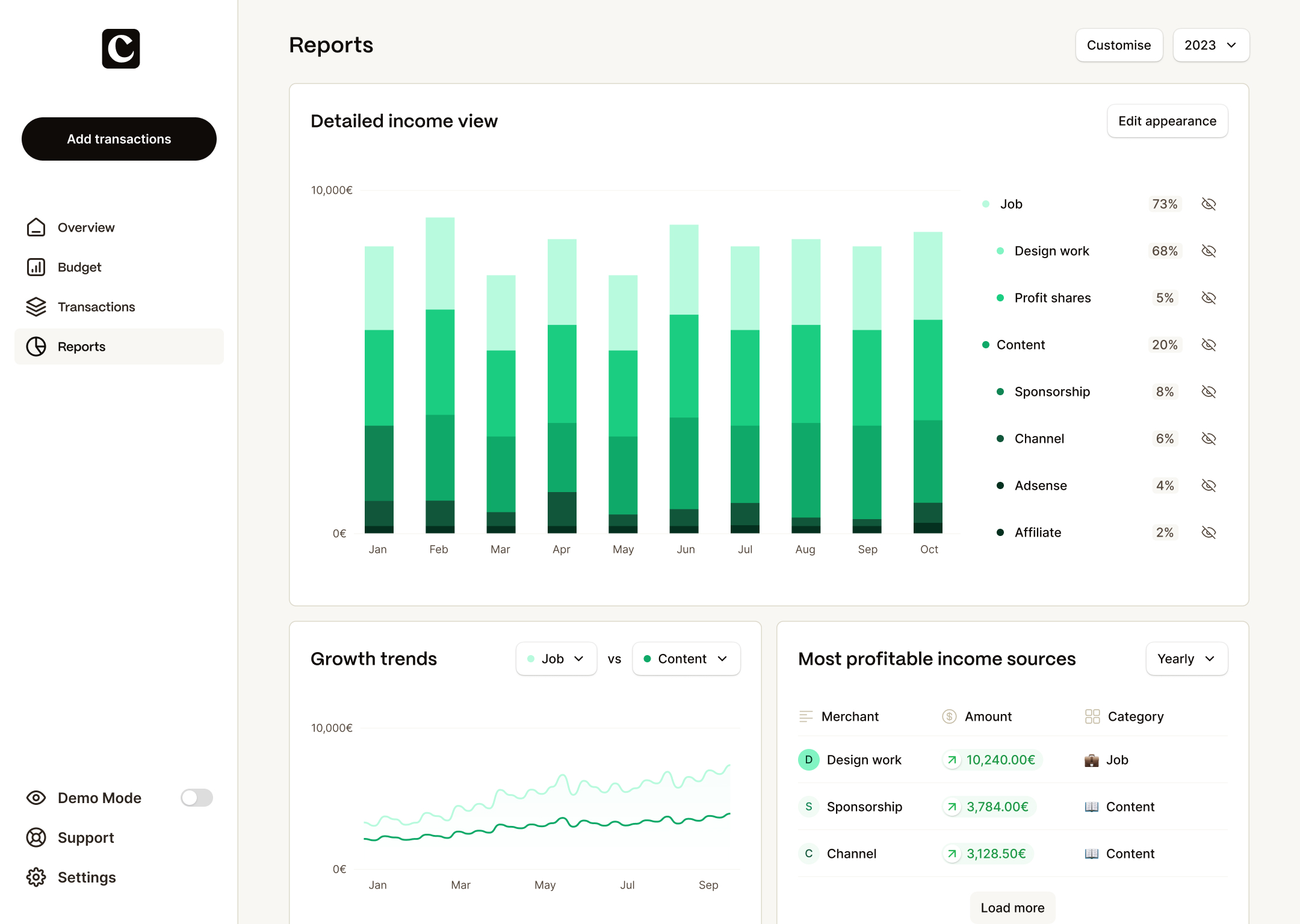
Task: Click the app logo icon
Action: (x=120, y=49)
